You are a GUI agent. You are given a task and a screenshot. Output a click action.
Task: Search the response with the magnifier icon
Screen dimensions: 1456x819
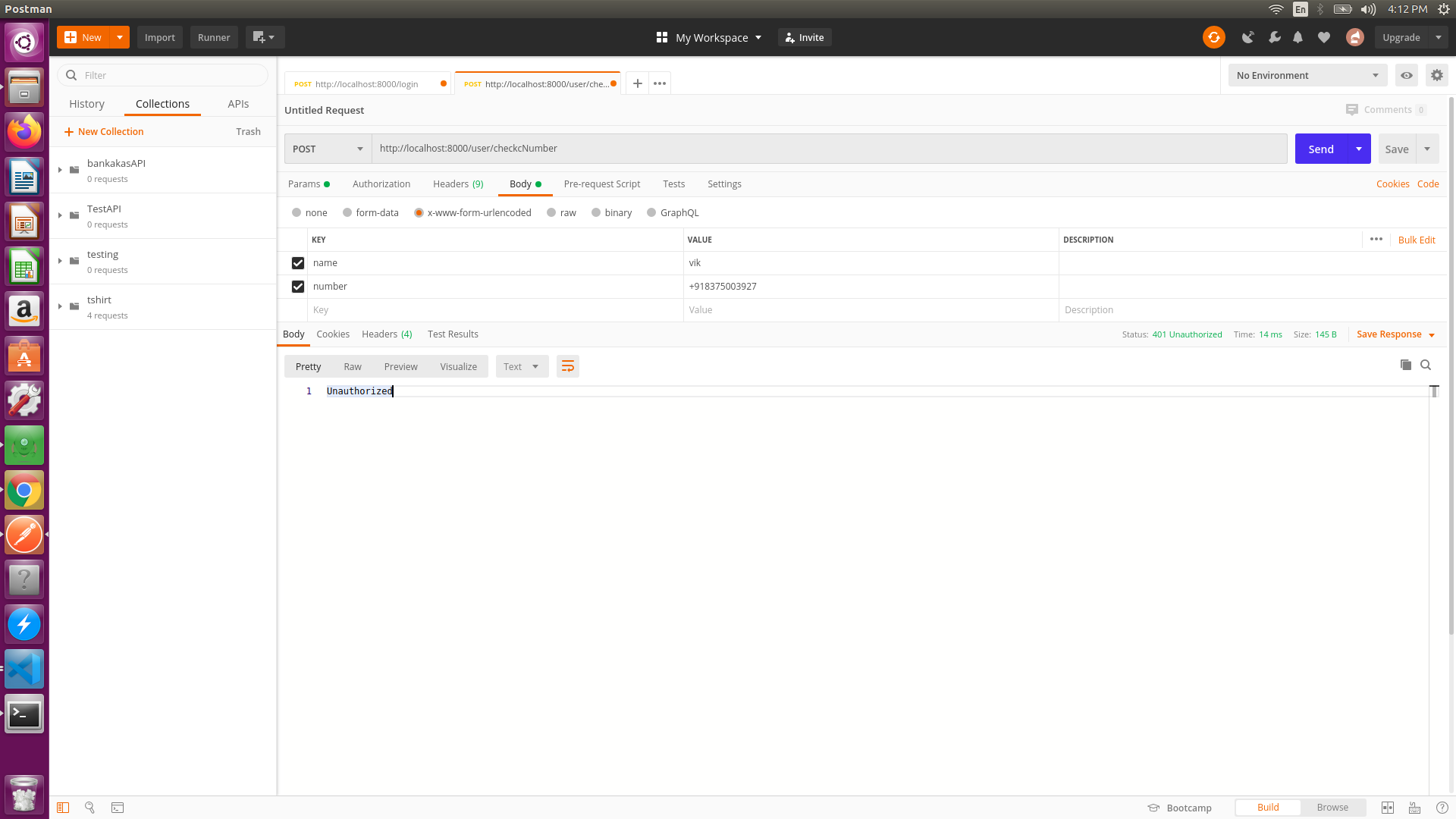coord(1426,365)
